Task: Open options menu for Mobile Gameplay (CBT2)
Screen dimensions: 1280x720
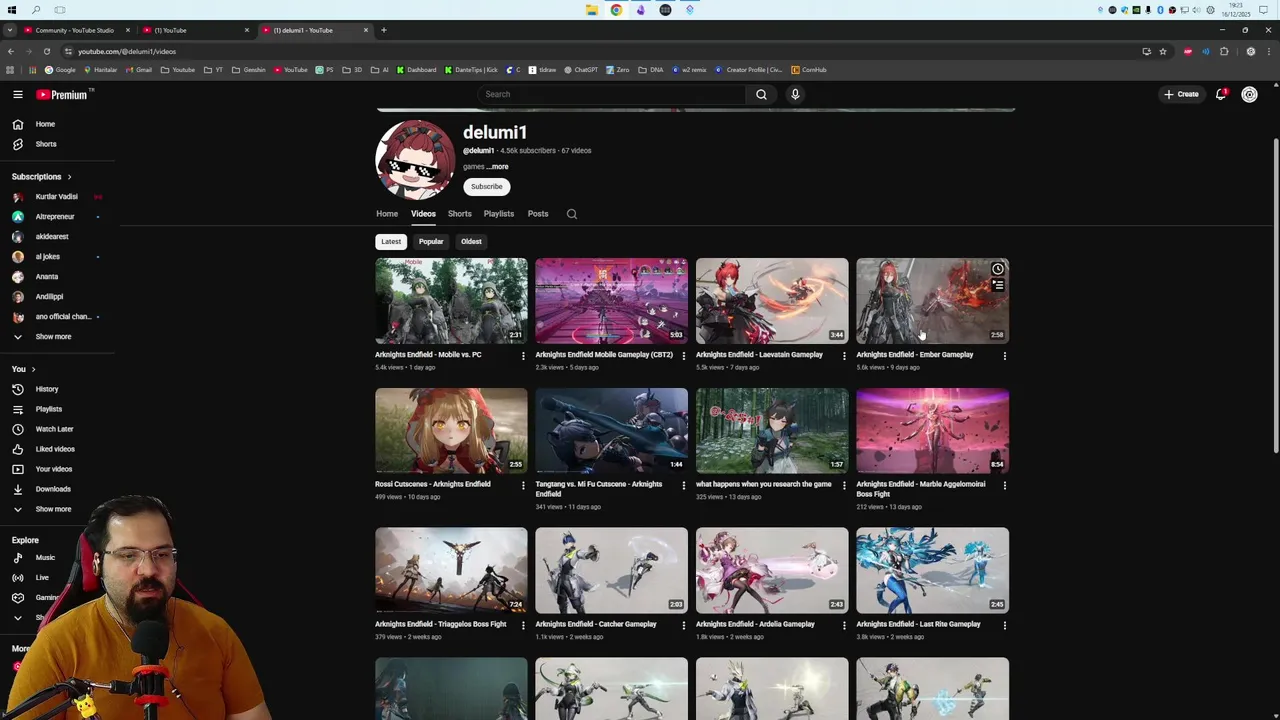Action: coord(684,356)
